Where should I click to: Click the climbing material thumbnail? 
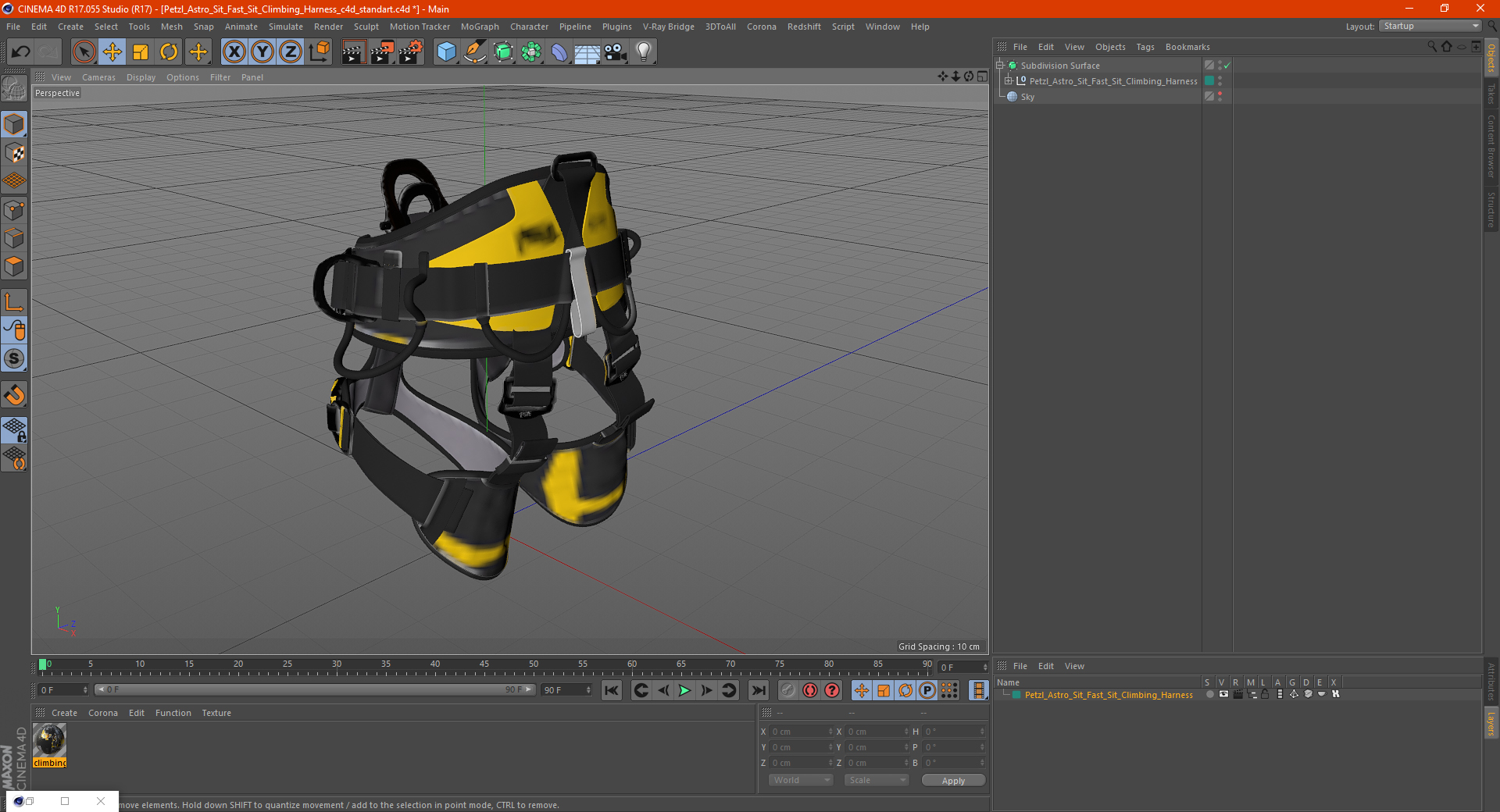(x=49, y=740)
